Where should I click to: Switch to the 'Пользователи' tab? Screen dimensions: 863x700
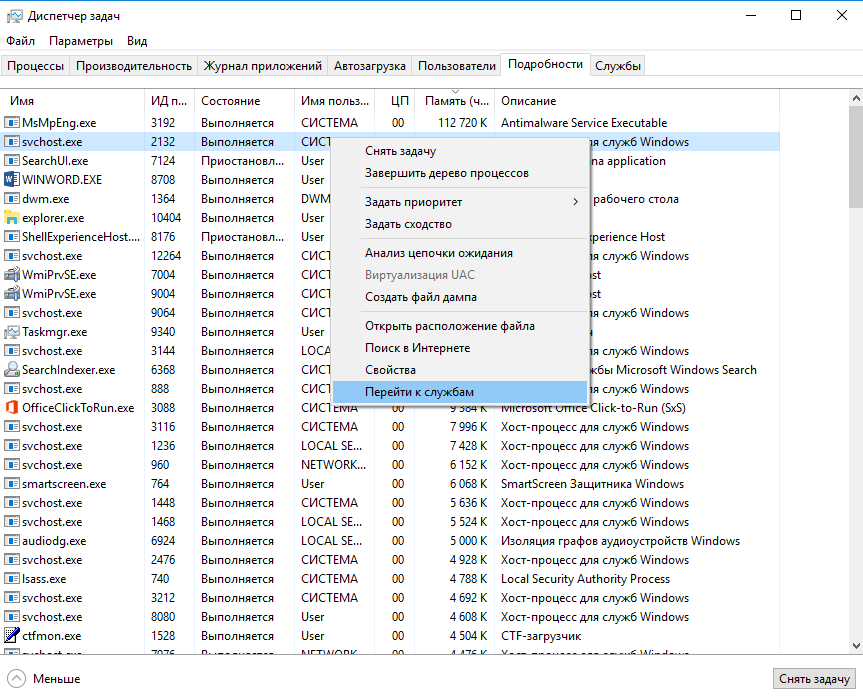point(457,65)
